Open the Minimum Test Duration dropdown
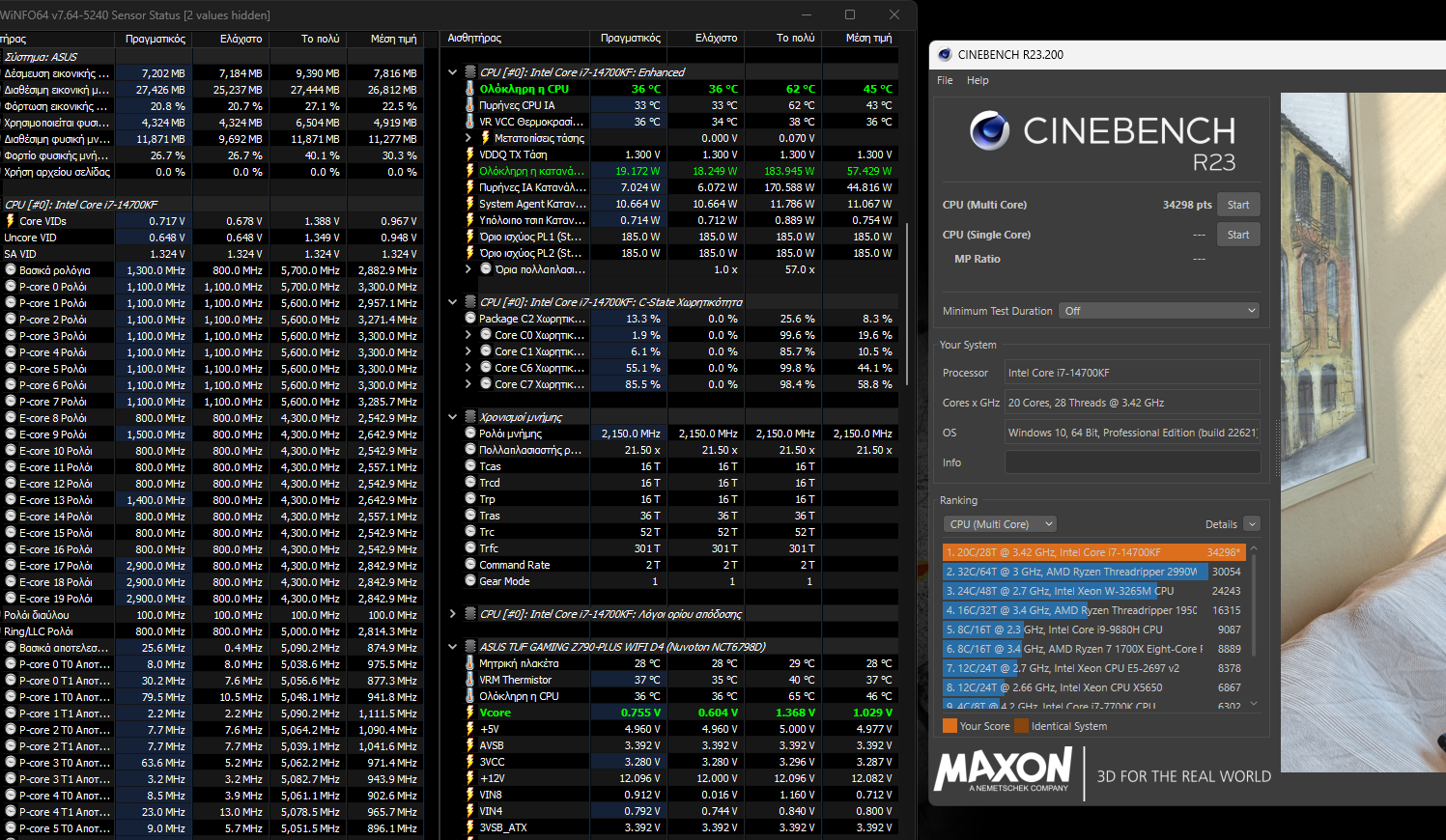 tap(1159, 311)
